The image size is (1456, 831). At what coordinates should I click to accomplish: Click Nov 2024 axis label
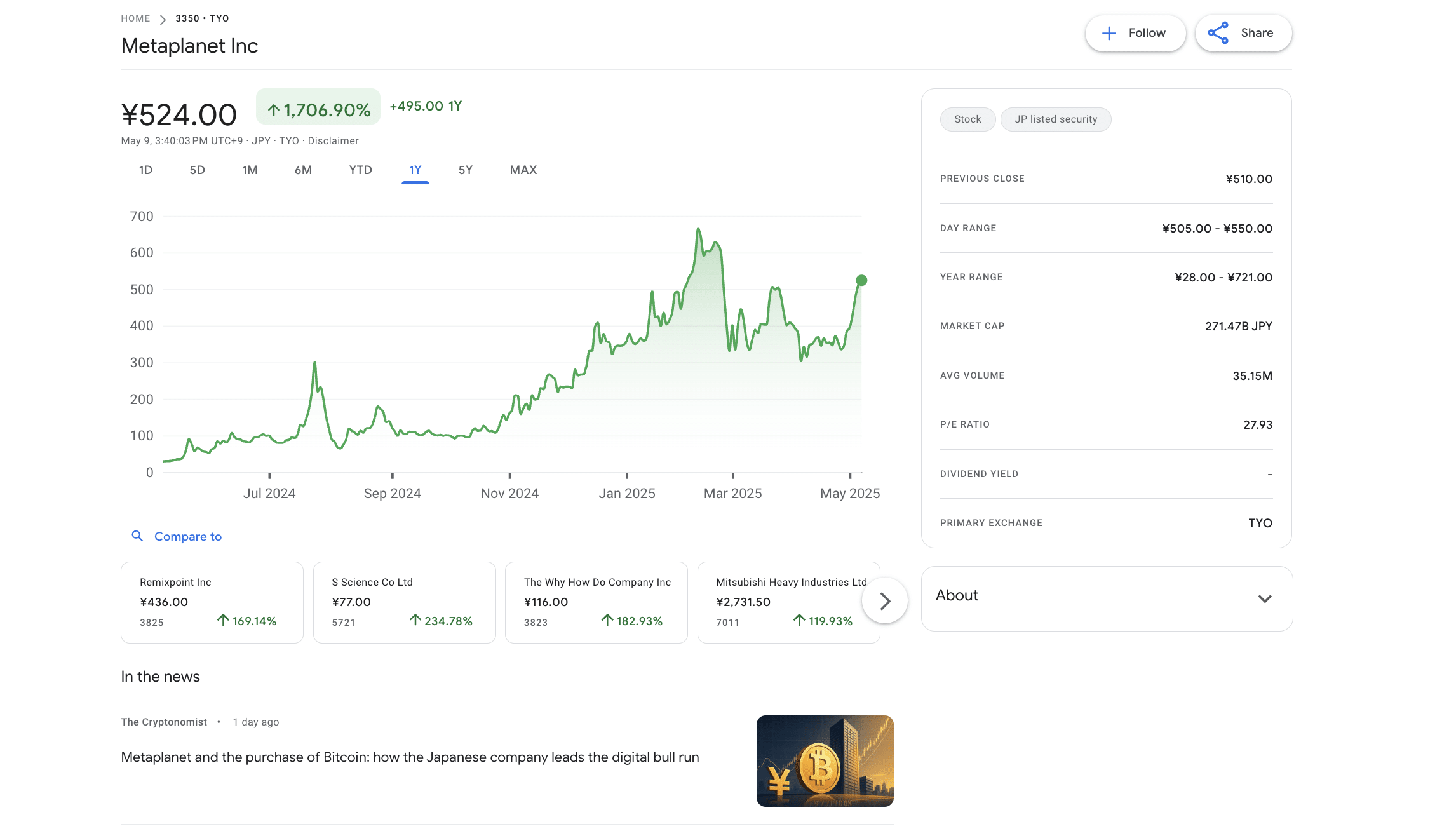(x=509, y=494)
